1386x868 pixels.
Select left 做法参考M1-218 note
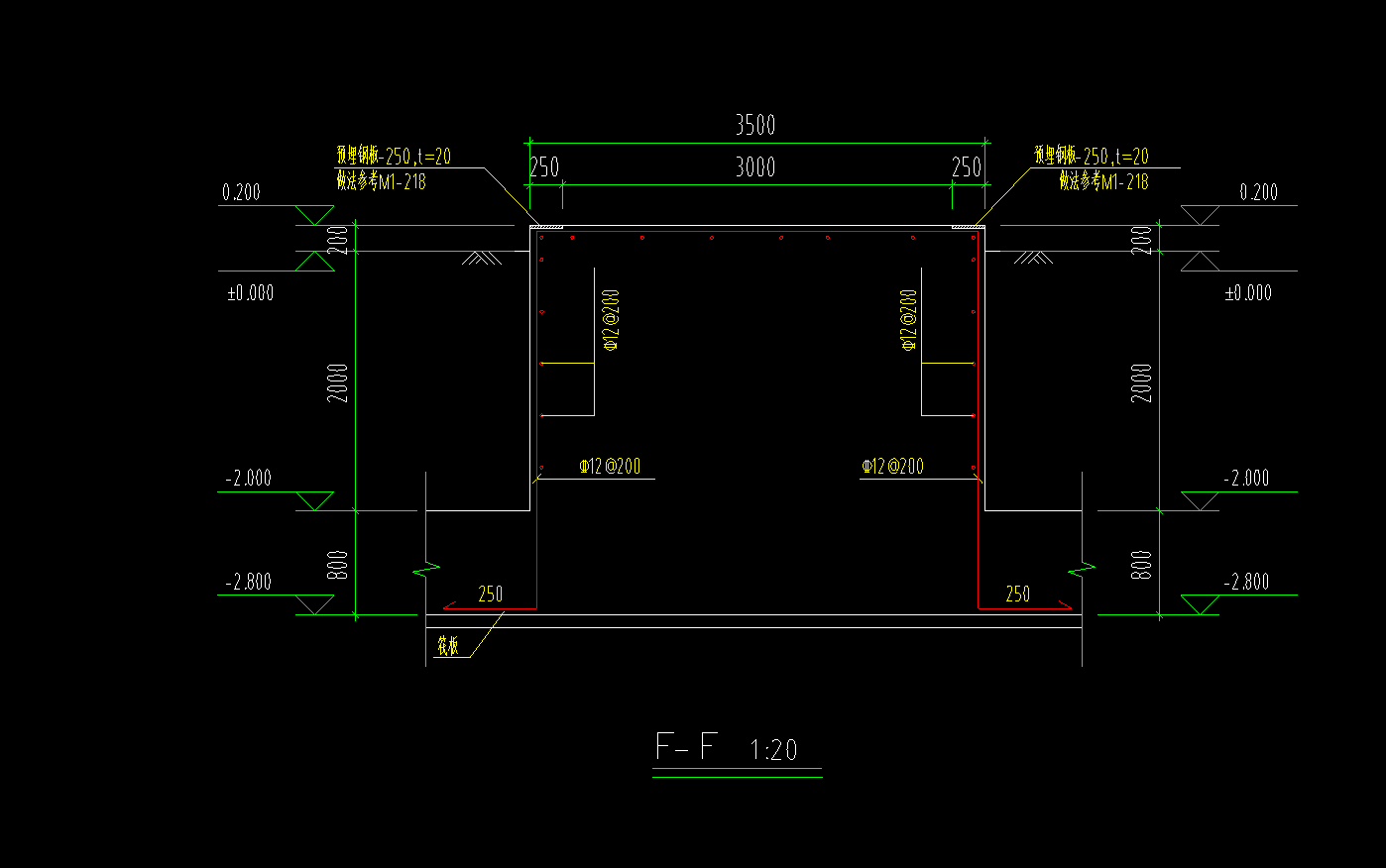382,181
